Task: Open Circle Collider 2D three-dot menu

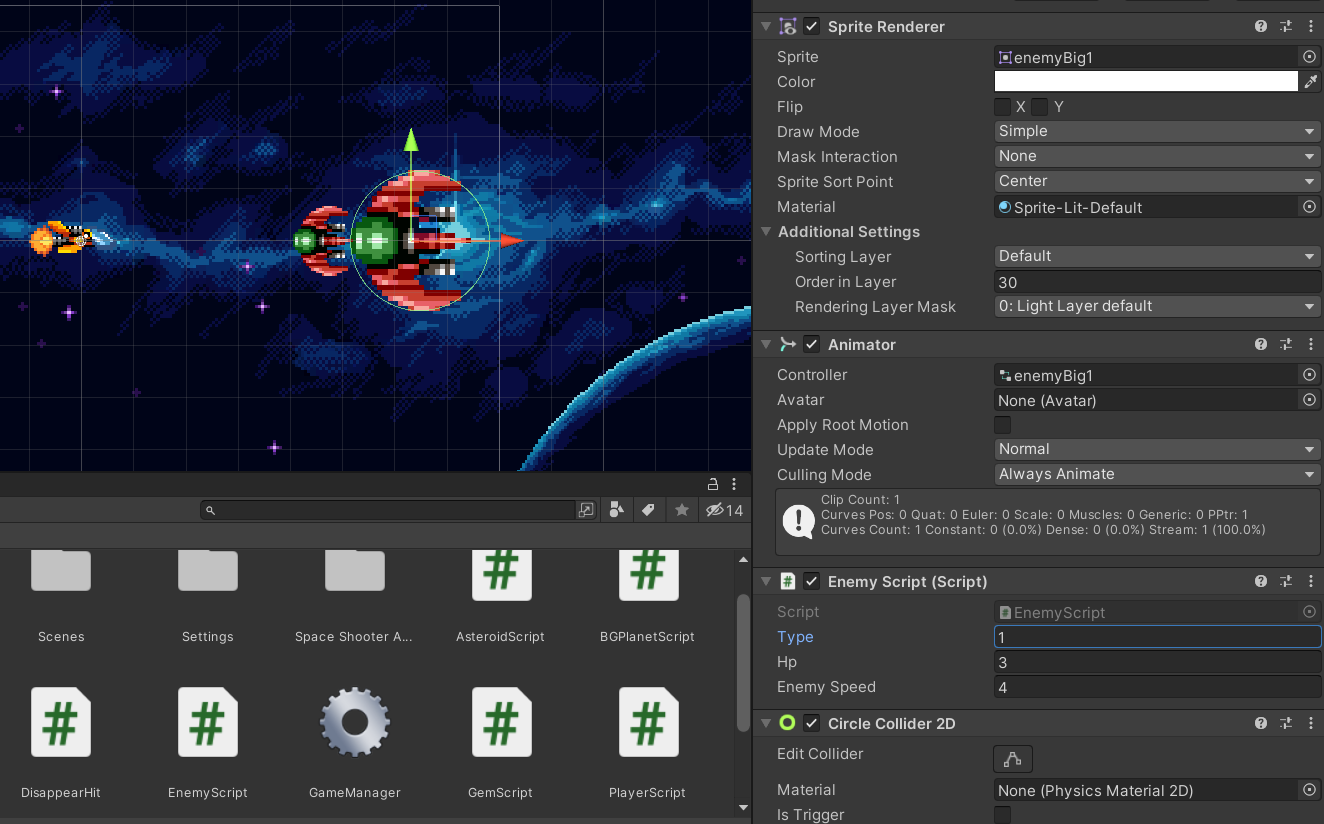Action: click(1310, 723)
